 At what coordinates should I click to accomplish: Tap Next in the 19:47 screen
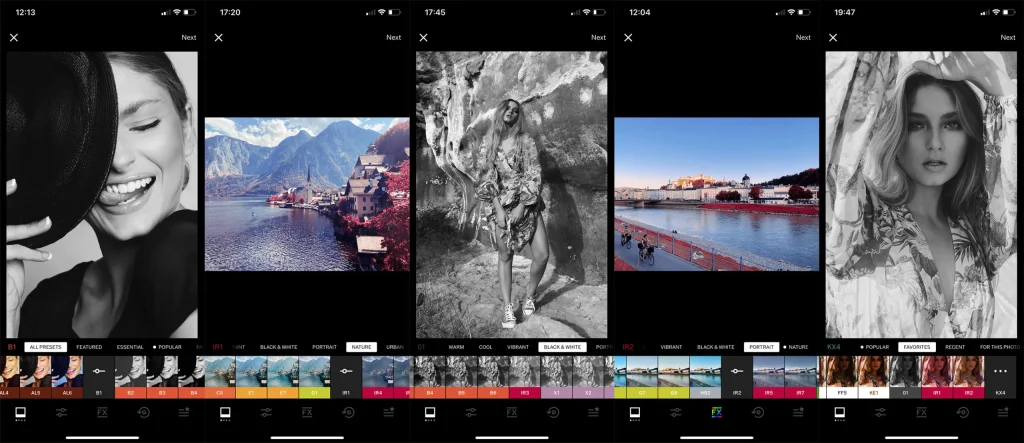(x=1007, y=38)
